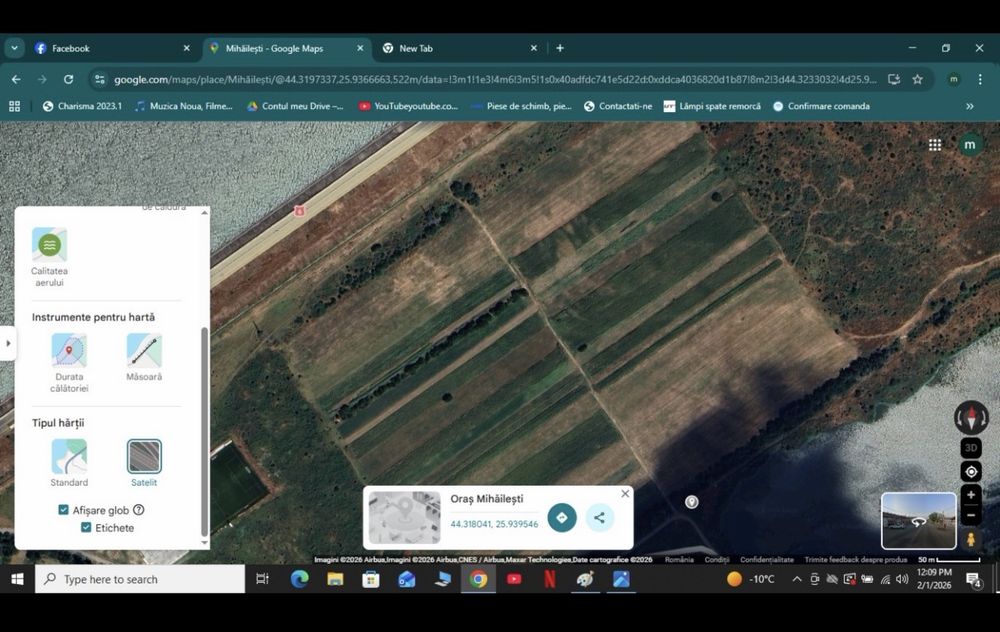This screenshot has width=1000, height=632.
Task: Toggle Etichete labels checkbox
Action: tap(86, 527)
